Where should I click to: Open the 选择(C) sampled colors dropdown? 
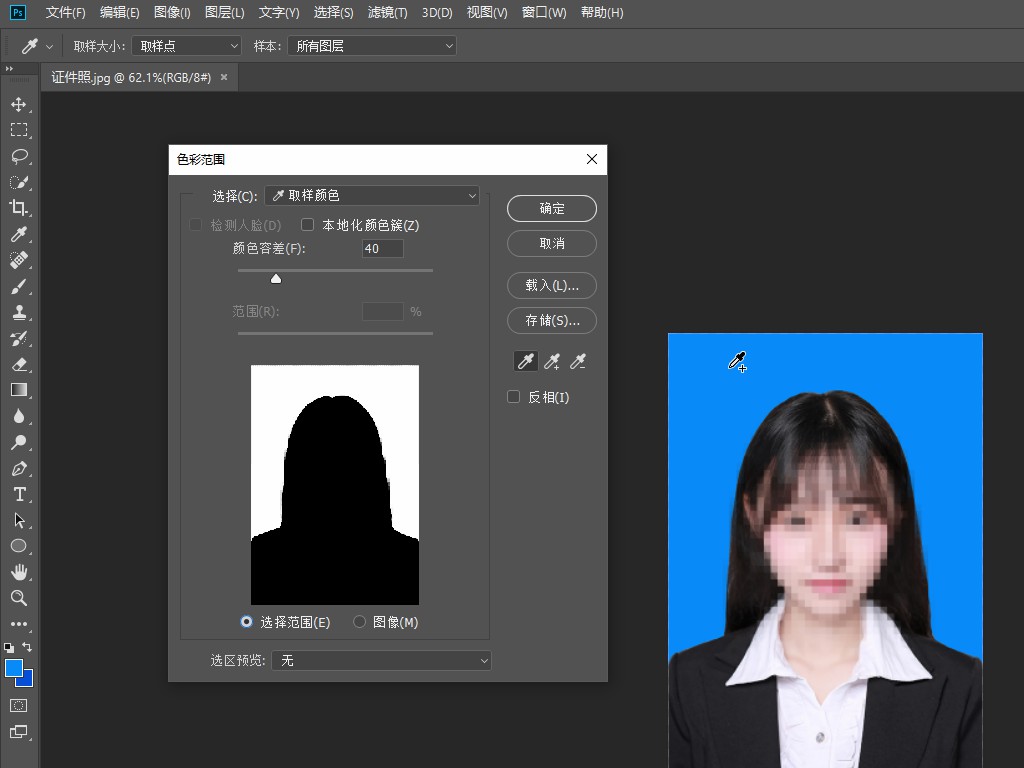[372, 196]
